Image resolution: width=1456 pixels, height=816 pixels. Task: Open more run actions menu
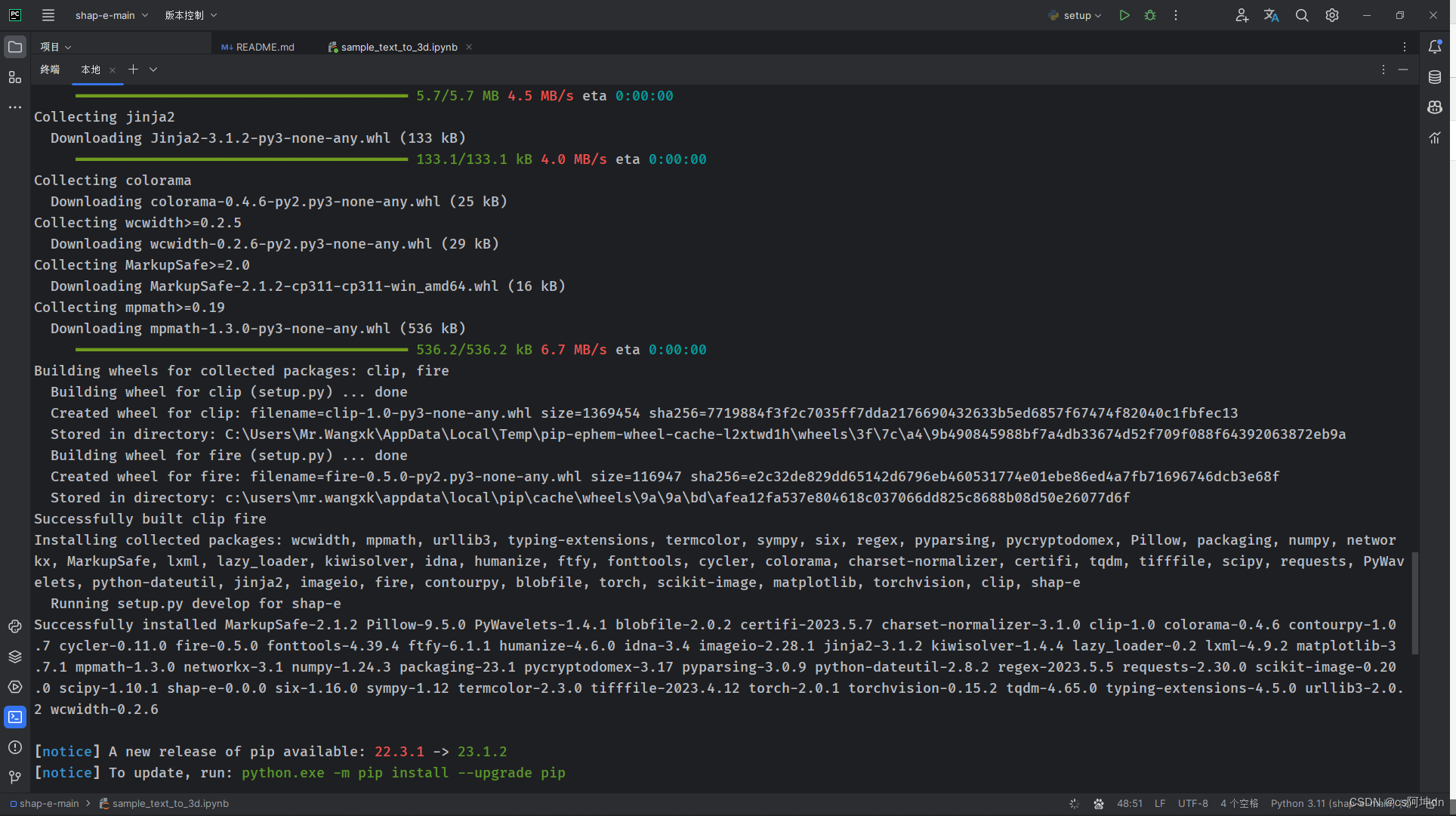pyautogui.click(x=1176, y=15)
